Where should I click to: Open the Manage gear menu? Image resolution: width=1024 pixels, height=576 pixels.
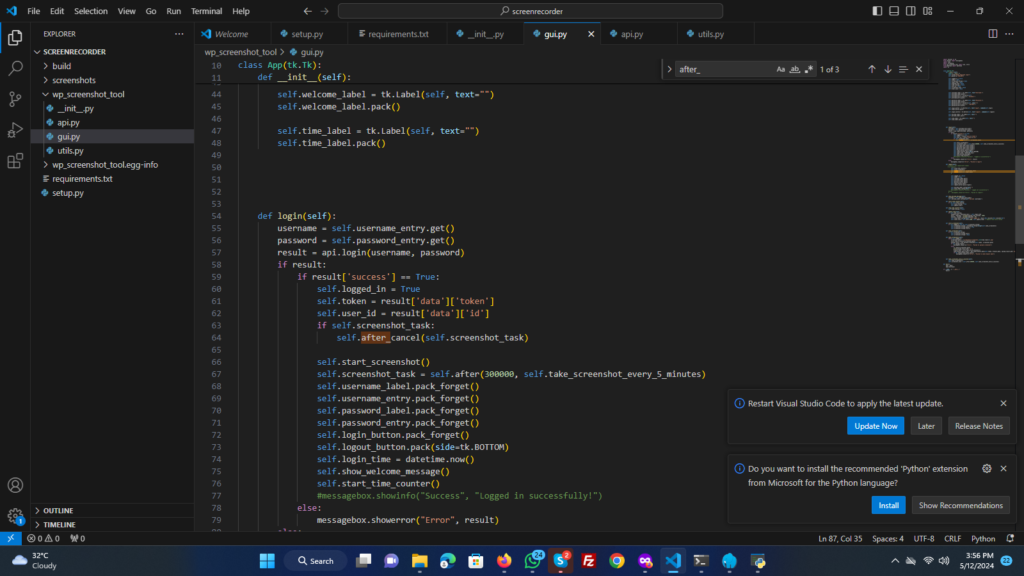point(15,517)
